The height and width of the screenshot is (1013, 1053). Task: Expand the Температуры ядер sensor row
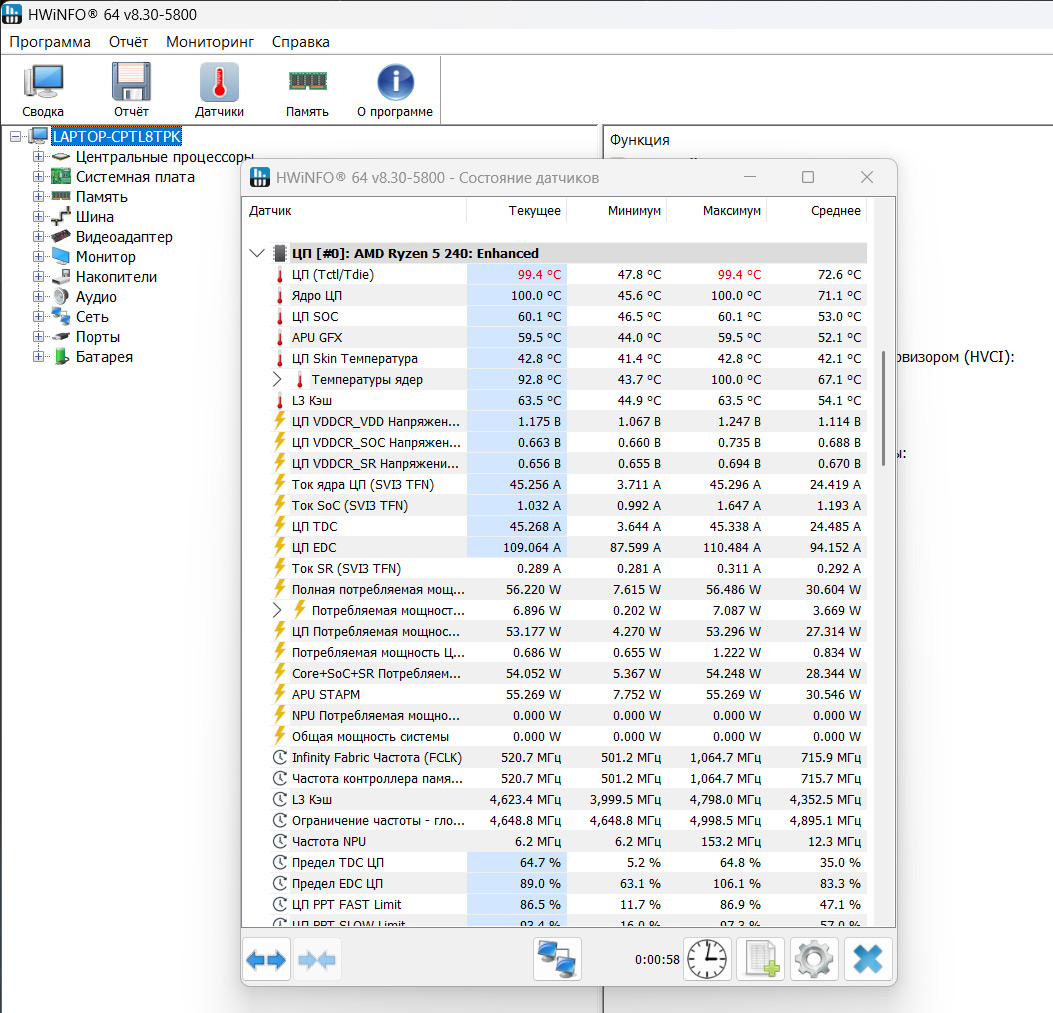(x=278, y=380)
